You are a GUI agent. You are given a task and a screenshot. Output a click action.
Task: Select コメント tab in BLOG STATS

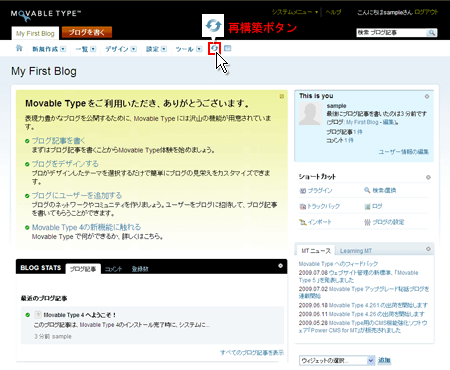tap(113, 269)
